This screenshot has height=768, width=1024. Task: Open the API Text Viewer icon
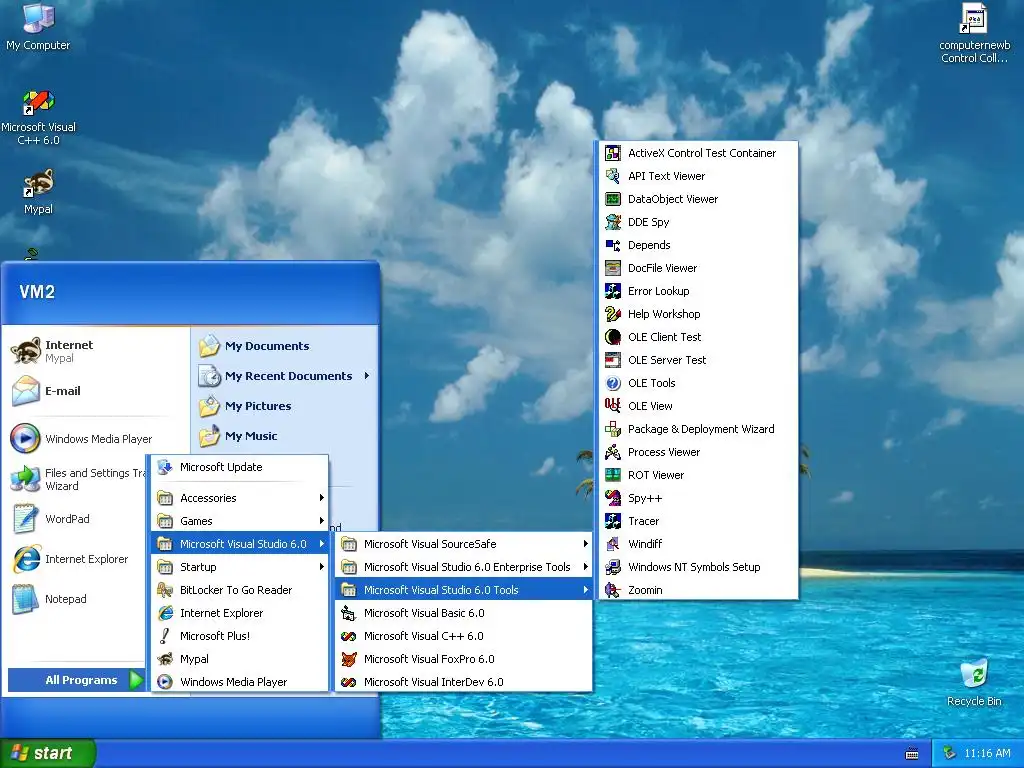coord(613,176)
